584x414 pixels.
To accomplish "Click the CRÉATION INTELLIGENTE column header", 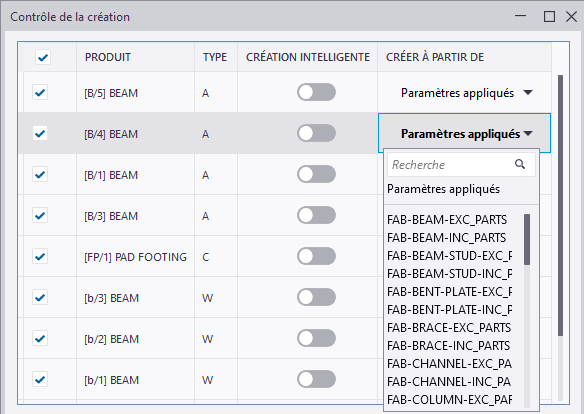I will [308, 57].
